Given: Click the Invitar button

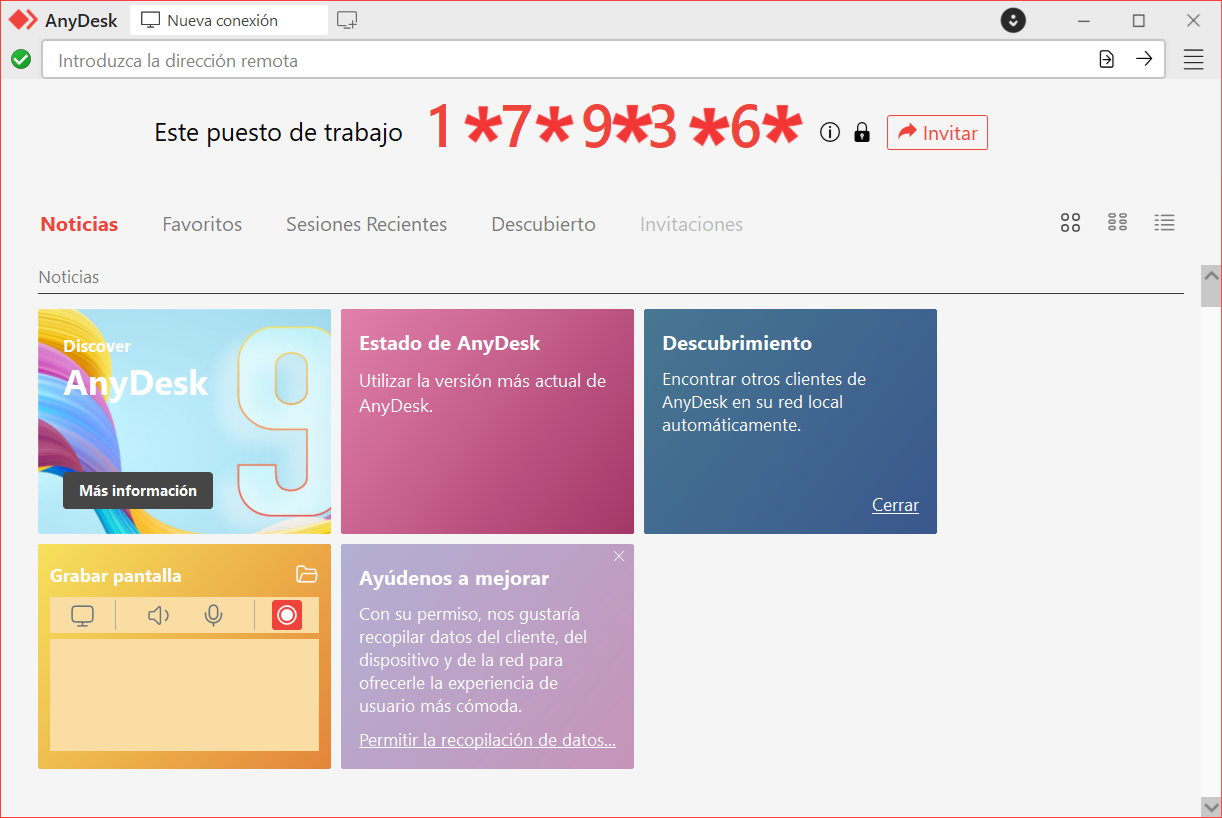Looking at the screenshot, I should (x=937, y=133).
